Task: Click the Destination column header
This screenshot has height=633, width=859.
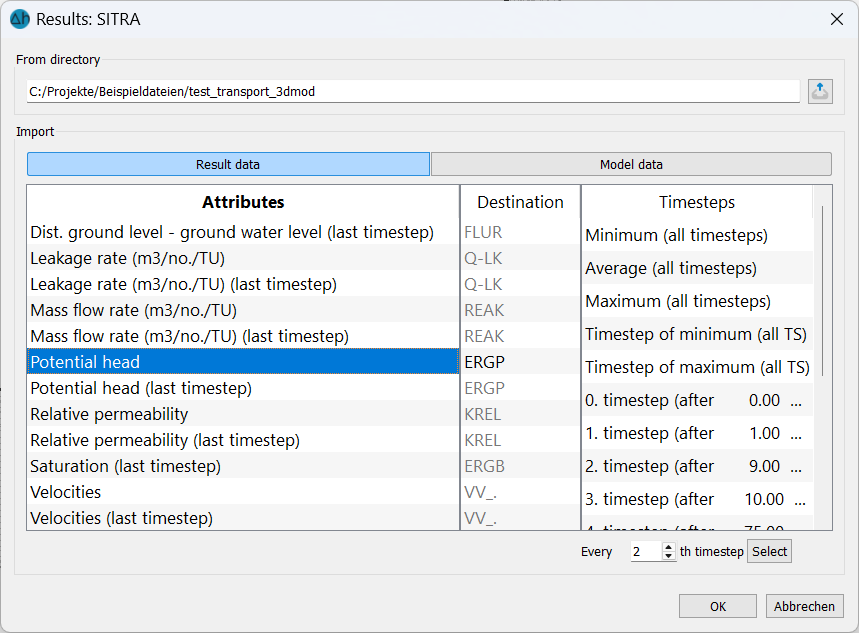Action: (520, 202)
